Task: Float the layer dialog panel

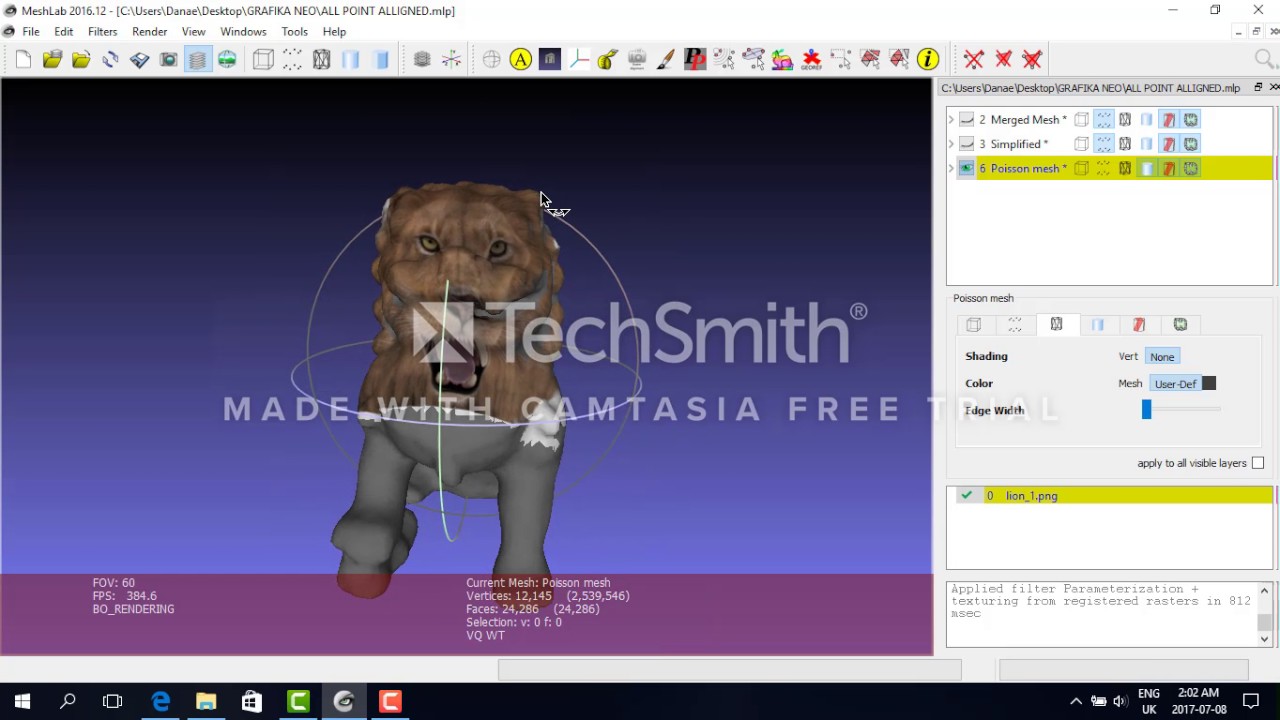Action: point(1258,88)
